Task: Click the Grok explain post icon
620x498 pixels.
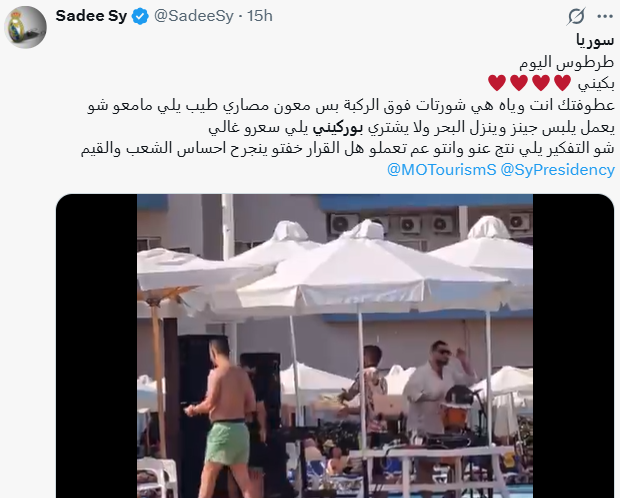Action: (x=576, y=16)
